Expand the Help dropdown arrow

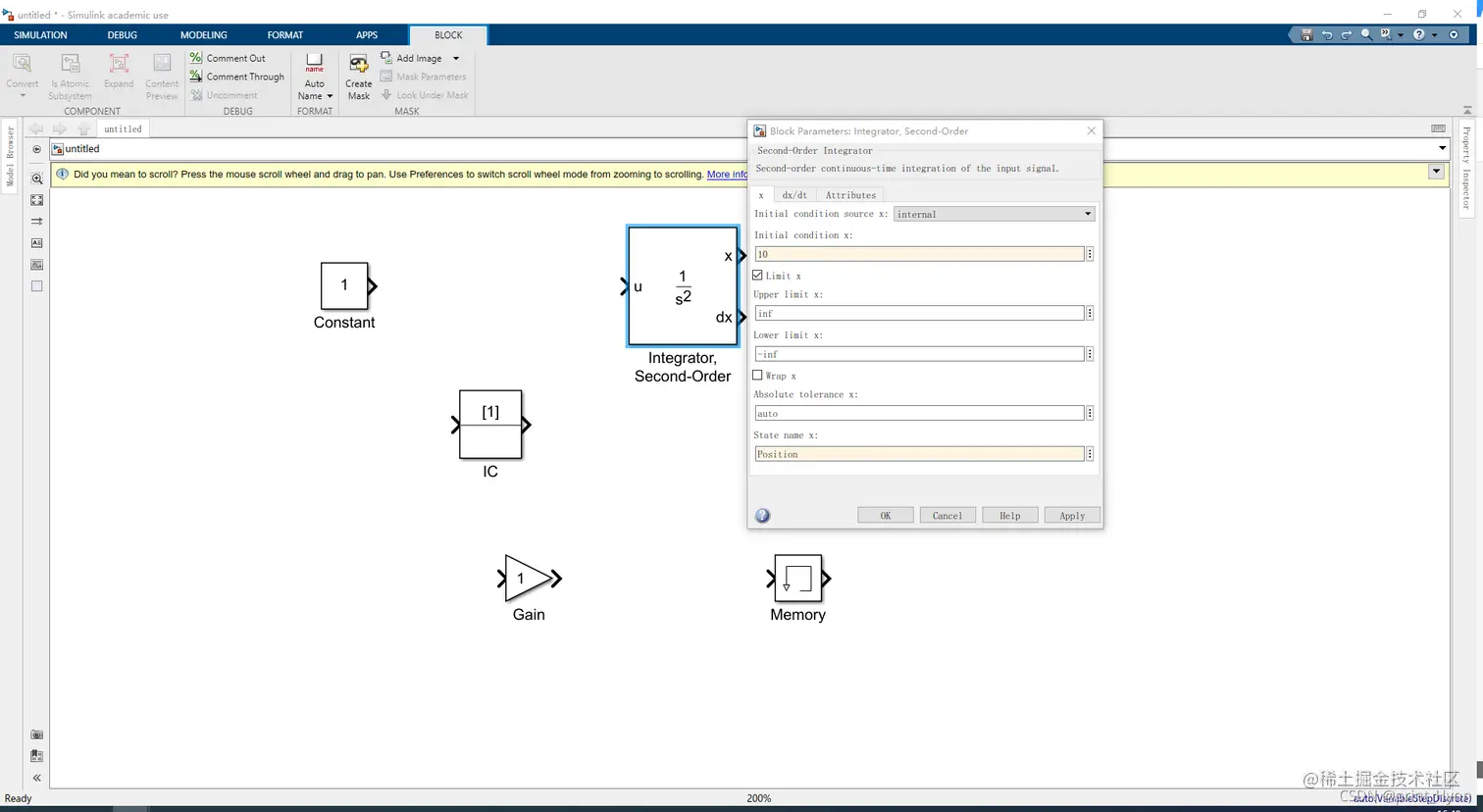click(1434, 35)
